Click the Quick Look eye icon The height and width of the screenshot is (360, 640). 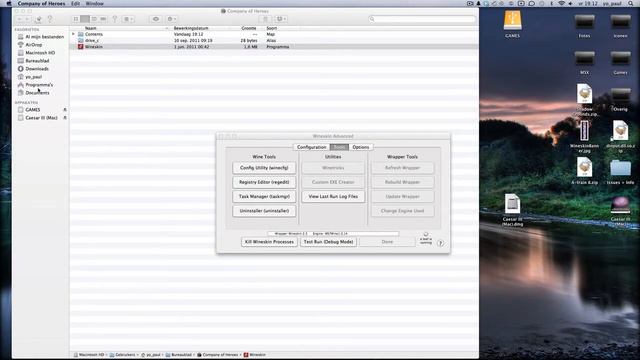pos(156,19)
